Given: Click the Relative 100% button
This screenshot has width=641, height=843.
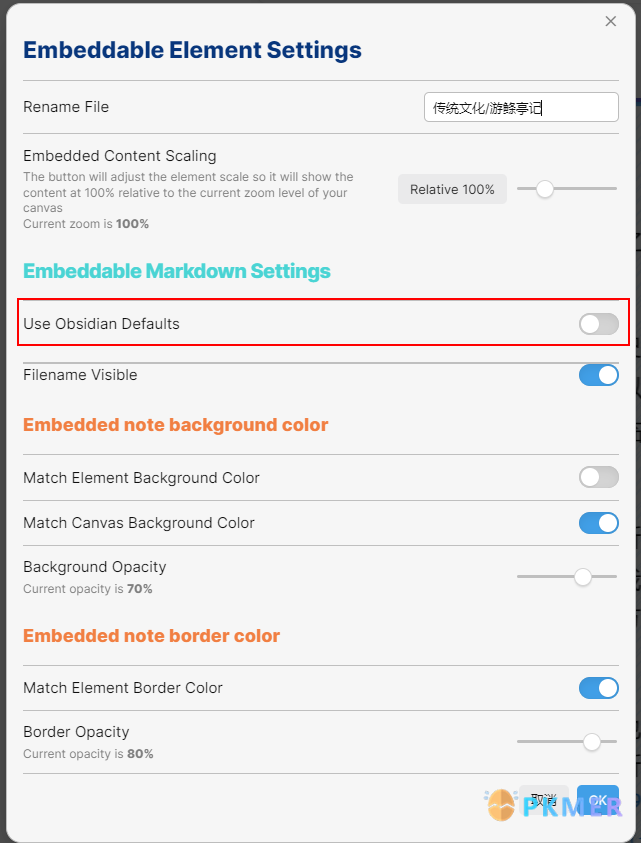Looking at the screenshot, I should [452, 189].
